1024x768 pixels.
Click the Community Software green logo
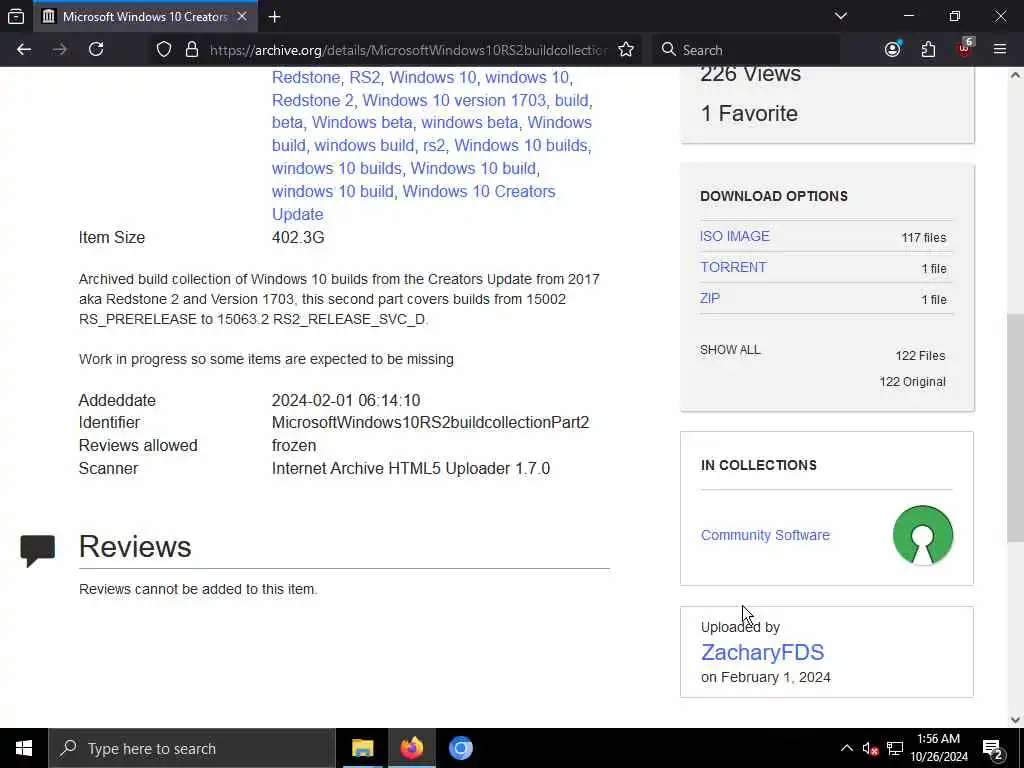click(x=923, y=535)
